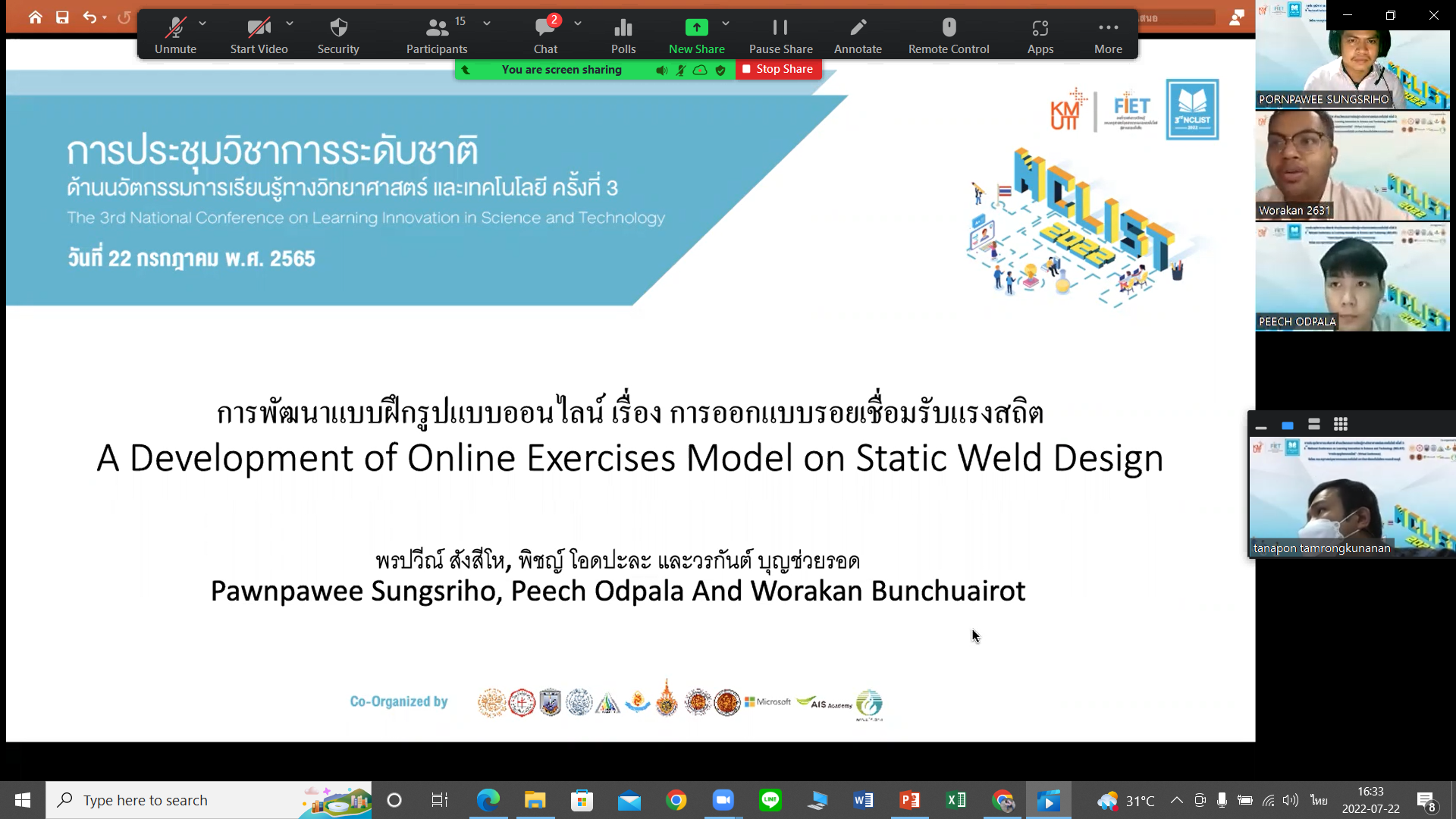The height and width of the screenshot is (819, 1456).
Task: Switch thumbnails to grid view
Action: (1341, 425)
